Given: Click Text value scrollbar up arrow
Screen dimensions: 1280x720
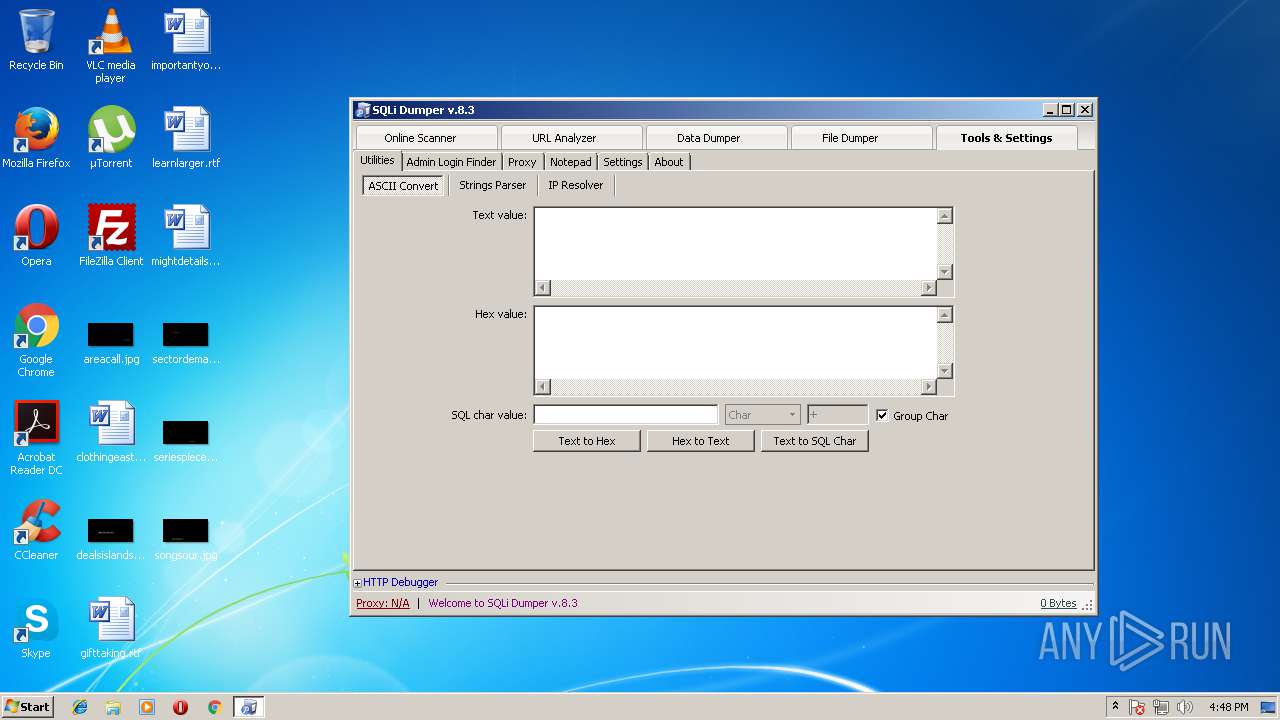Looking at the screenshot, I should tap(945, 215).
